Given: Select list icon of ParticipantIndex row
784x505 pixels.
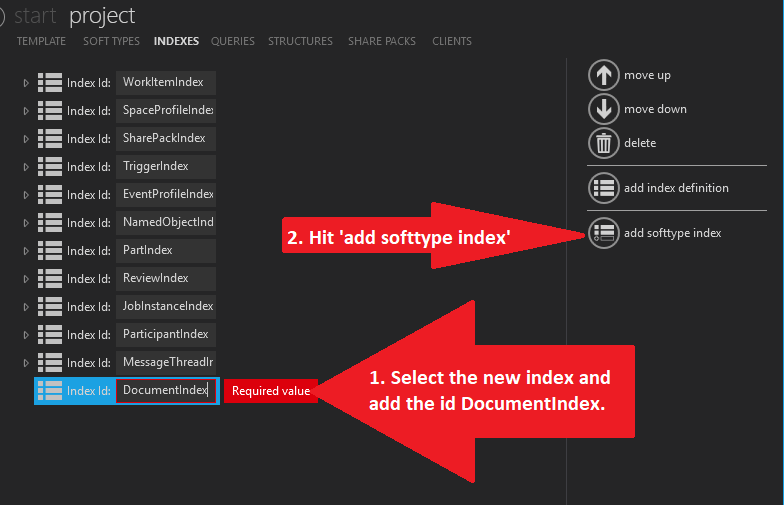Looking at the screenshot, I should coord(50,334).
